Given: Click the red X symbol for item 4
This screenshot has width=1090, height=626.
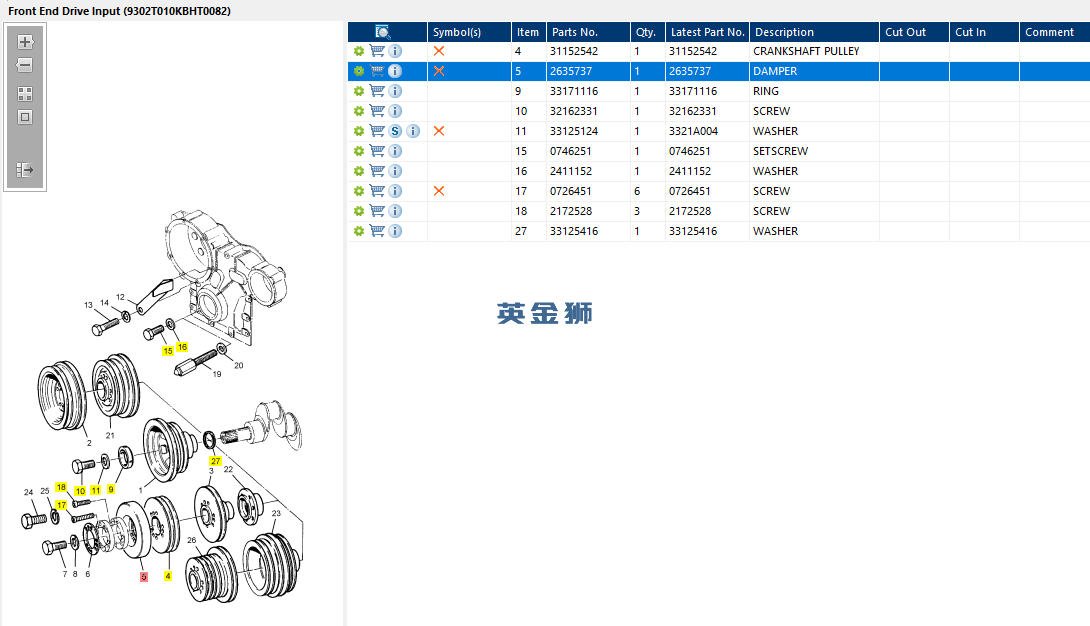Looking at the screenshot, I should [439, 51].
